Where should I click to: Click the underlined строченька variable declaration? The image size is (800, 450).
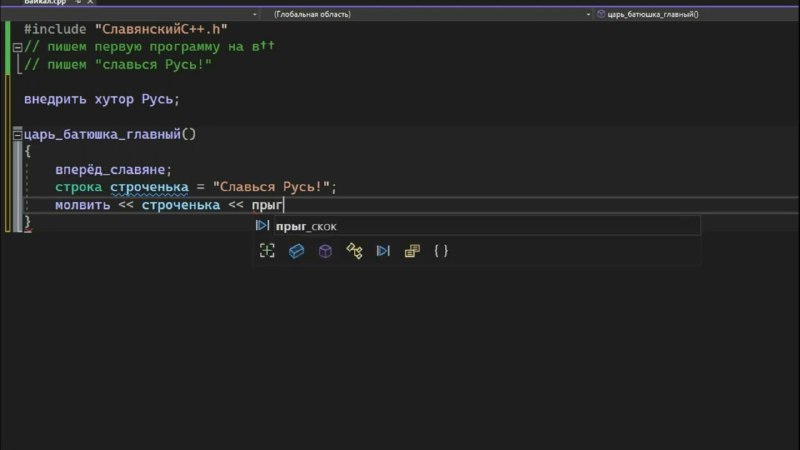point(149,187)
